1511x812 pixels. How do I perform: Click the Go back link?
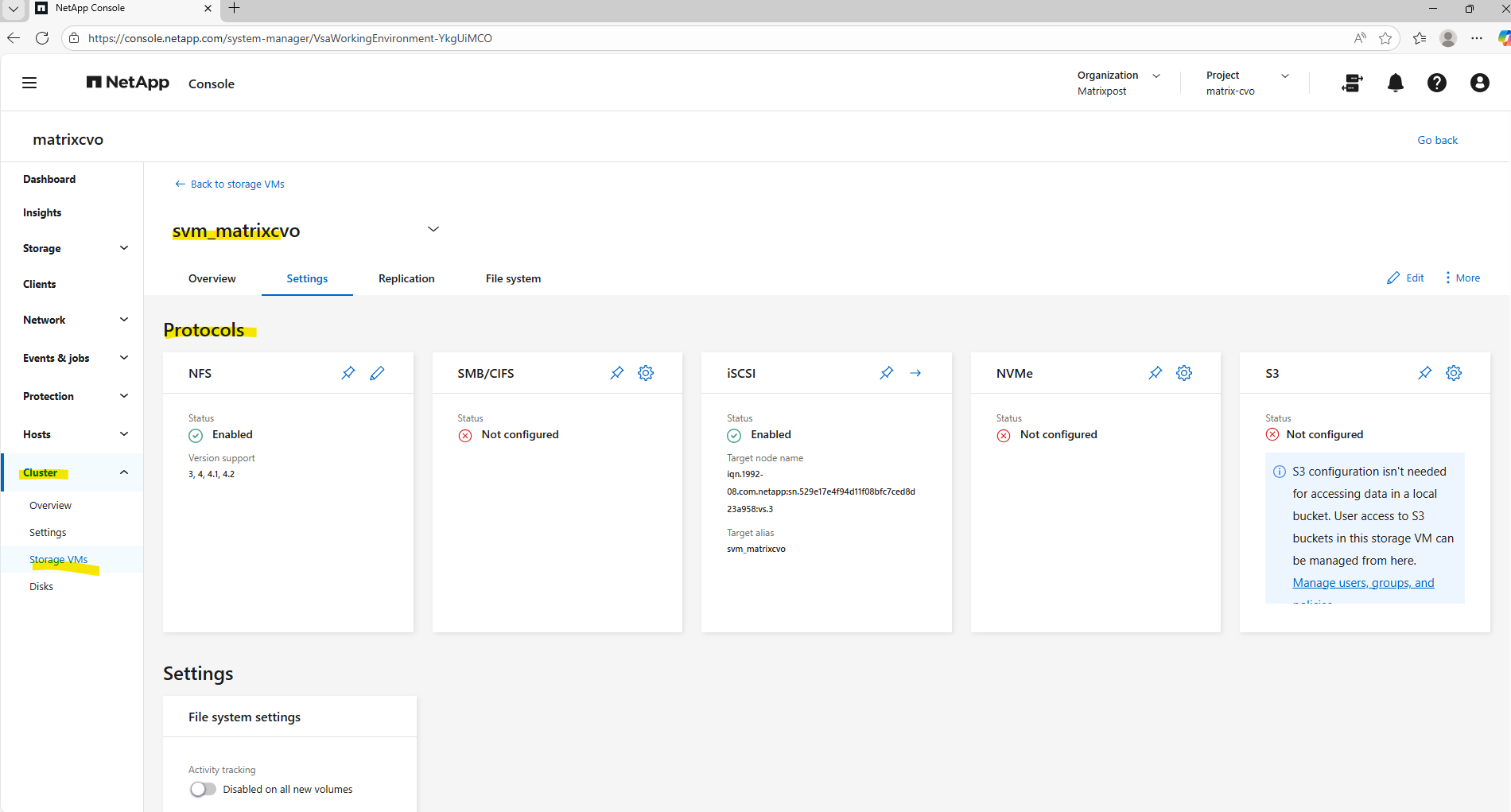pyautogui.click(x=1437, y=140)
